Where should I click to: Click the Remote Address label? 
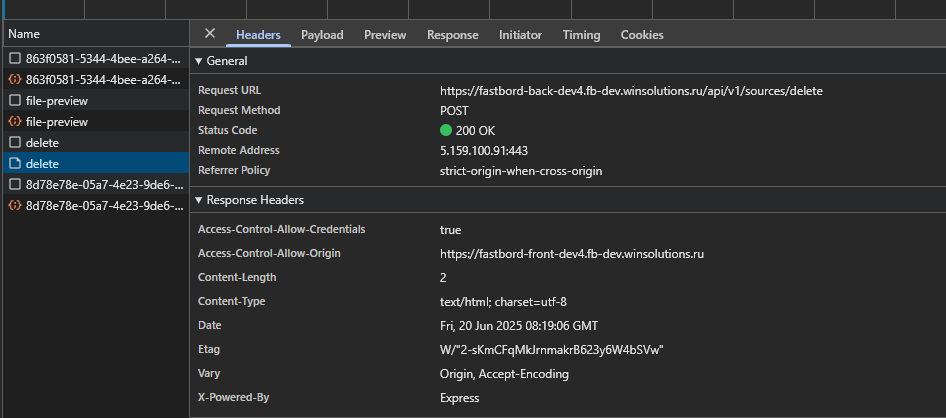(x=238, y=150)
